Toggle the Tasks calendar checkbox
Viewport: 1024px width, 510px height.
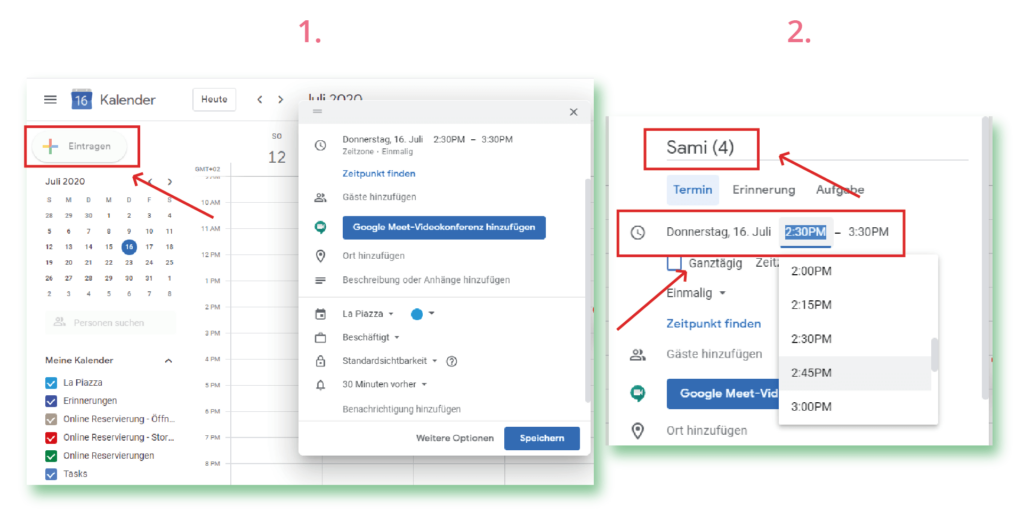[51, 474]
